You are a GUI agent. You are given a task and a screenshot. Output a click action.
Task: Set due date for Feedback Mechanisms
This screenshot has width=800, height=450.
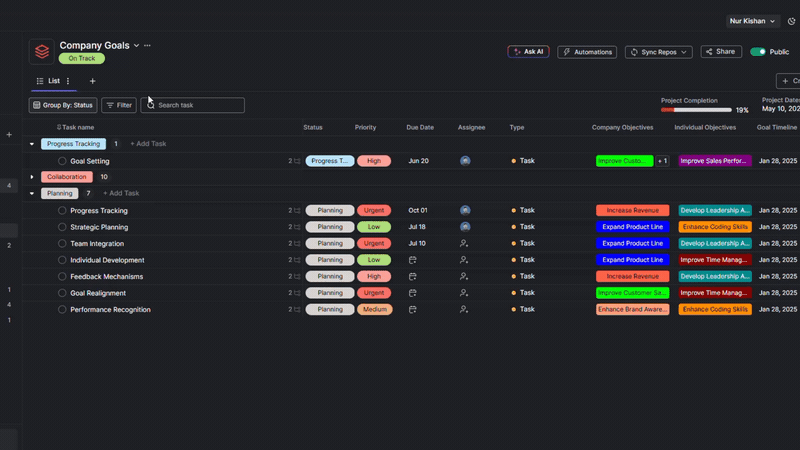click(x=413, y=276)
